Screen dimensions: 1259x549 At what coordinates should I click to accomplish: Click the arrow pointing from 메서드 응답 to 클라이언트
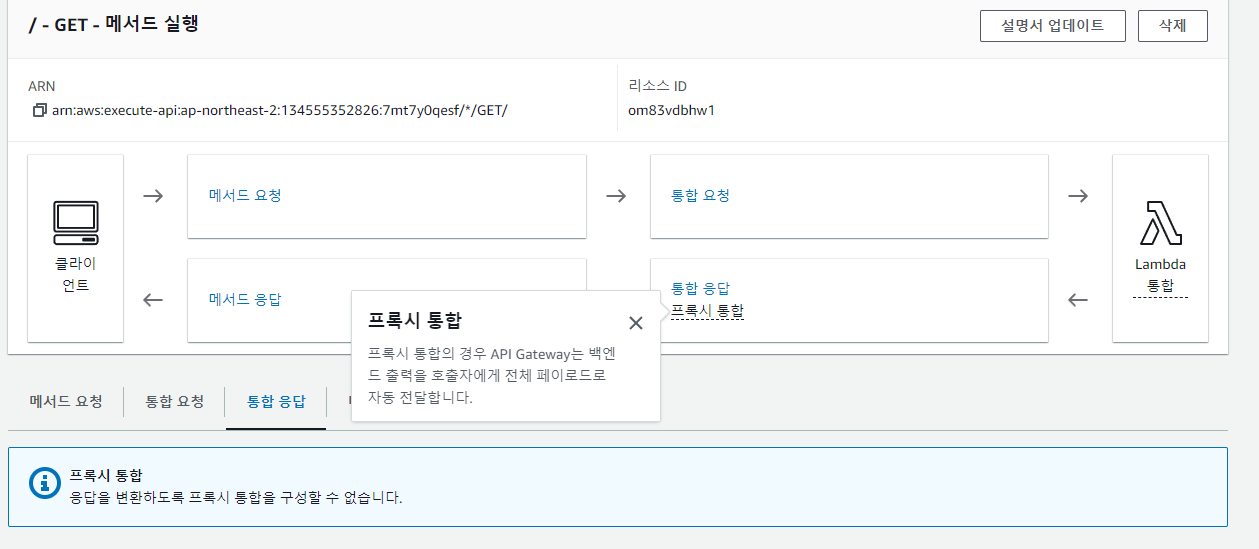point(153,299)
